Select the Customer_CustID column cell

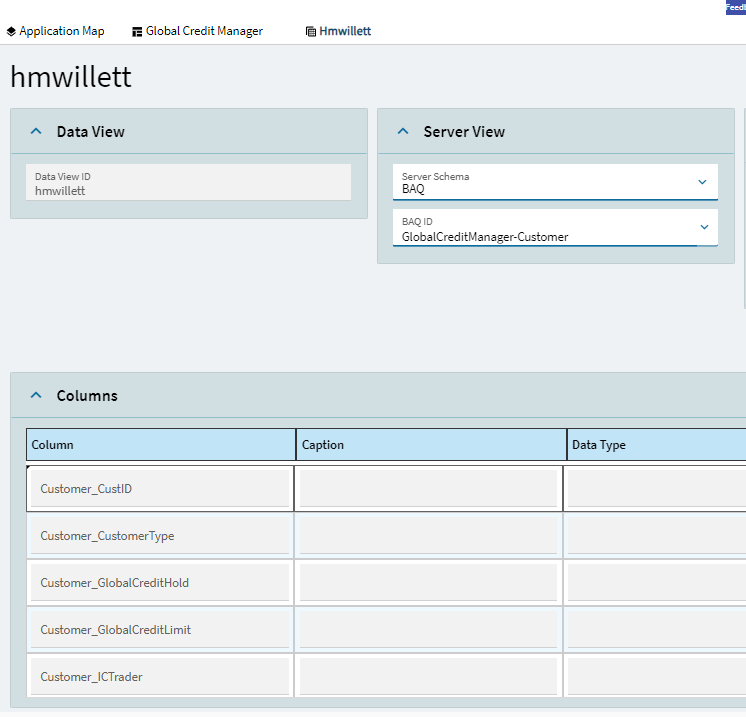160,489
